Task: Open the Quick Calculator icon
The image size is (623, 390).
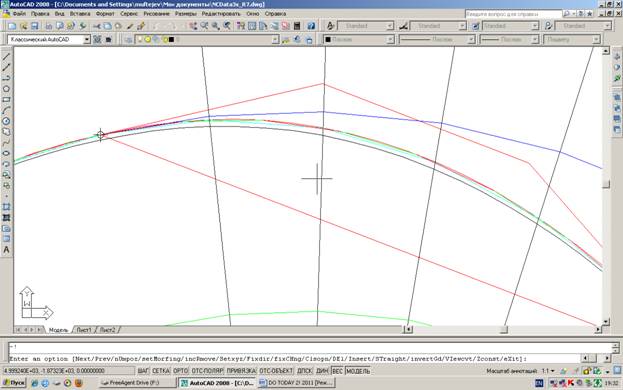Action: 297,26
